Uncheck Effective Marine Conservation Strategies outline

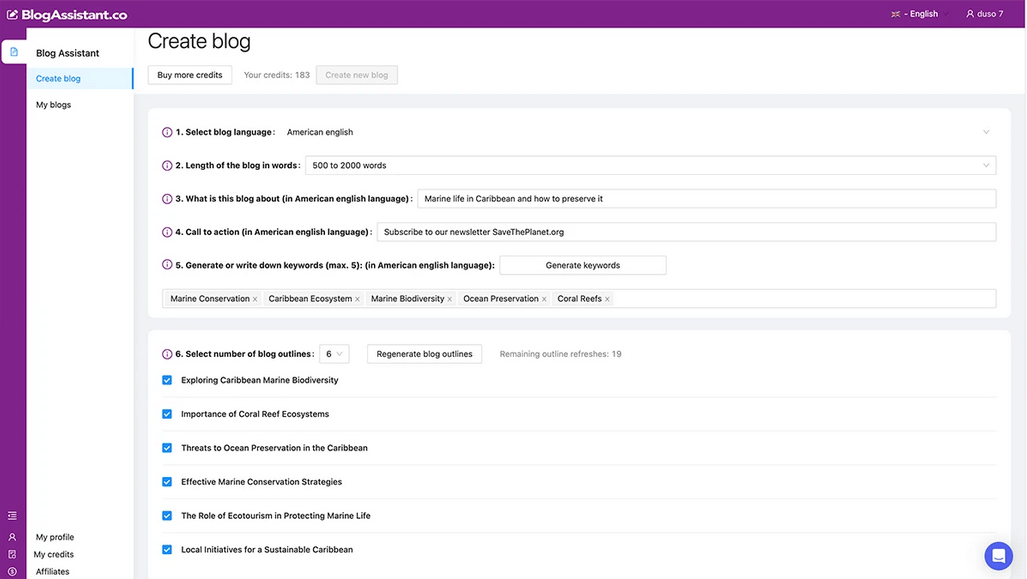(x=167, y=482)
